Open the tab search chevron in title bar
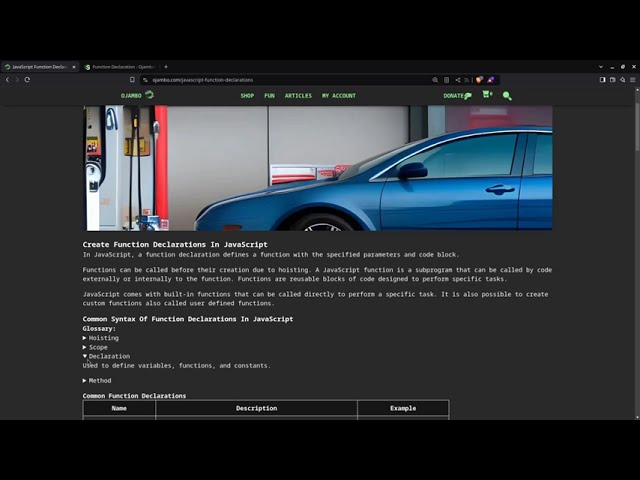Screen dimensions: 640x480 (x=601, y=67)
